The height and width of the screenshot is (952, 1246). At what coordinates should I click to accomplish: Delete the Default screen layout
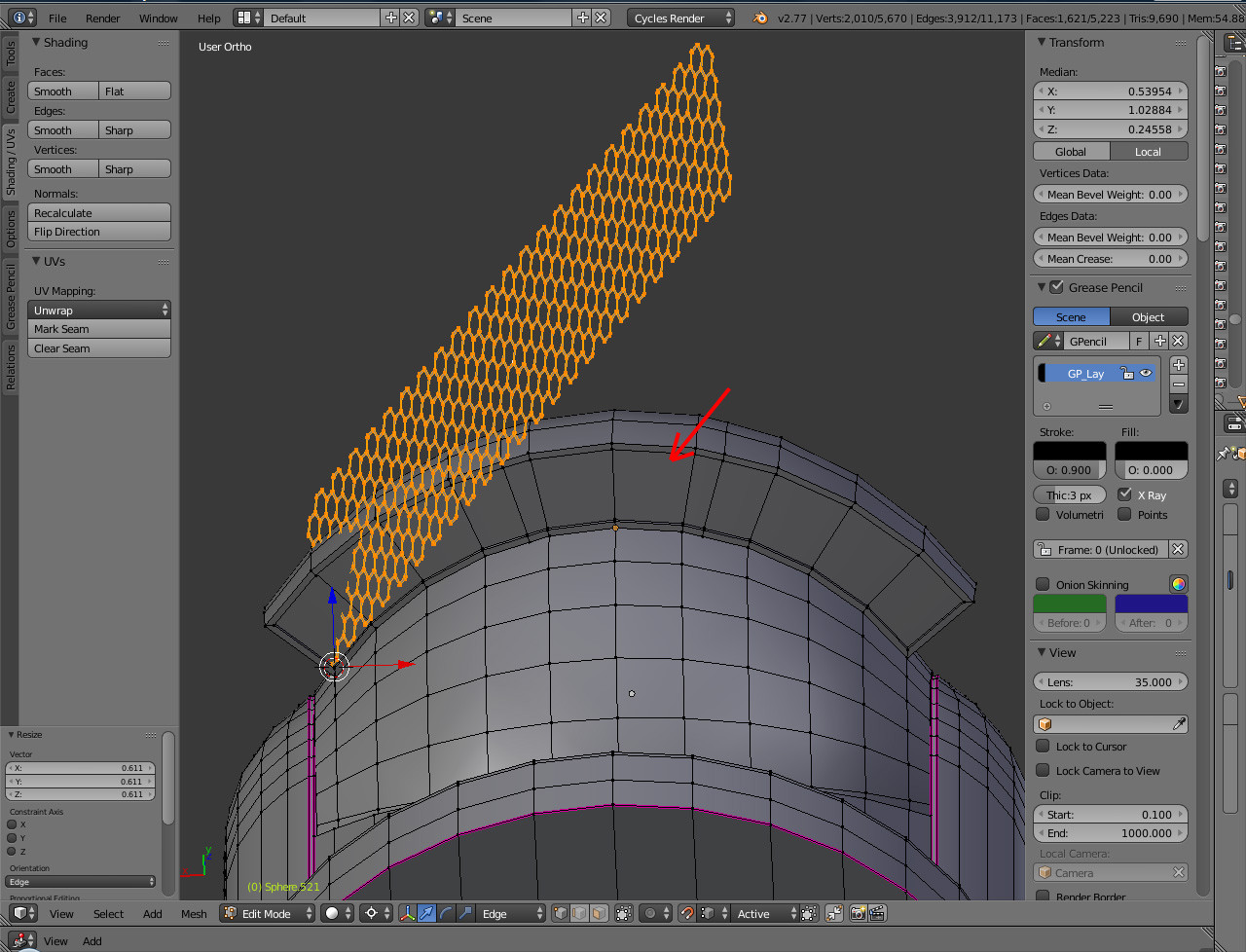(410, 18)
